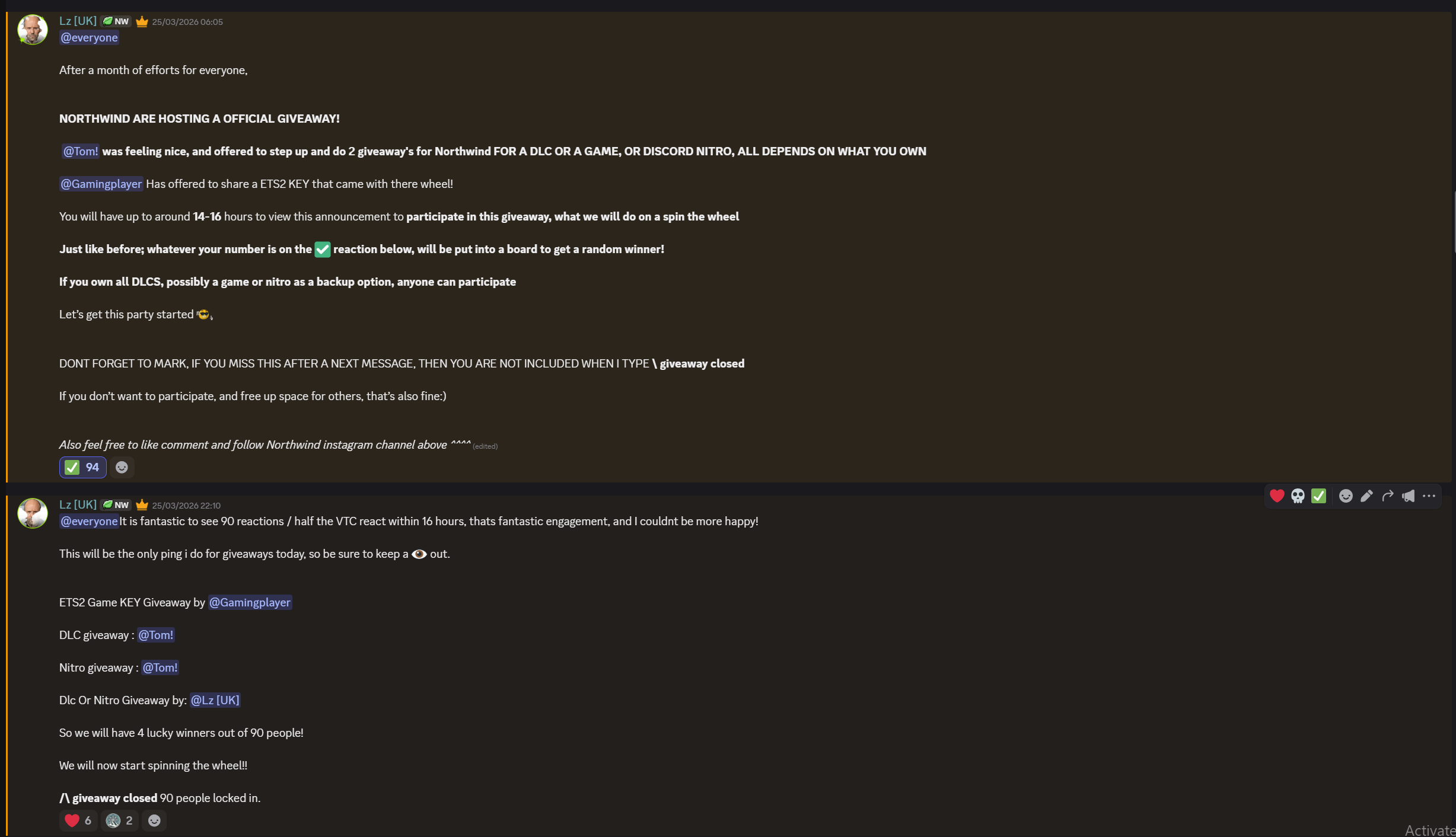Open the @Lz [UK] mention profile

[x=215, y=700]
